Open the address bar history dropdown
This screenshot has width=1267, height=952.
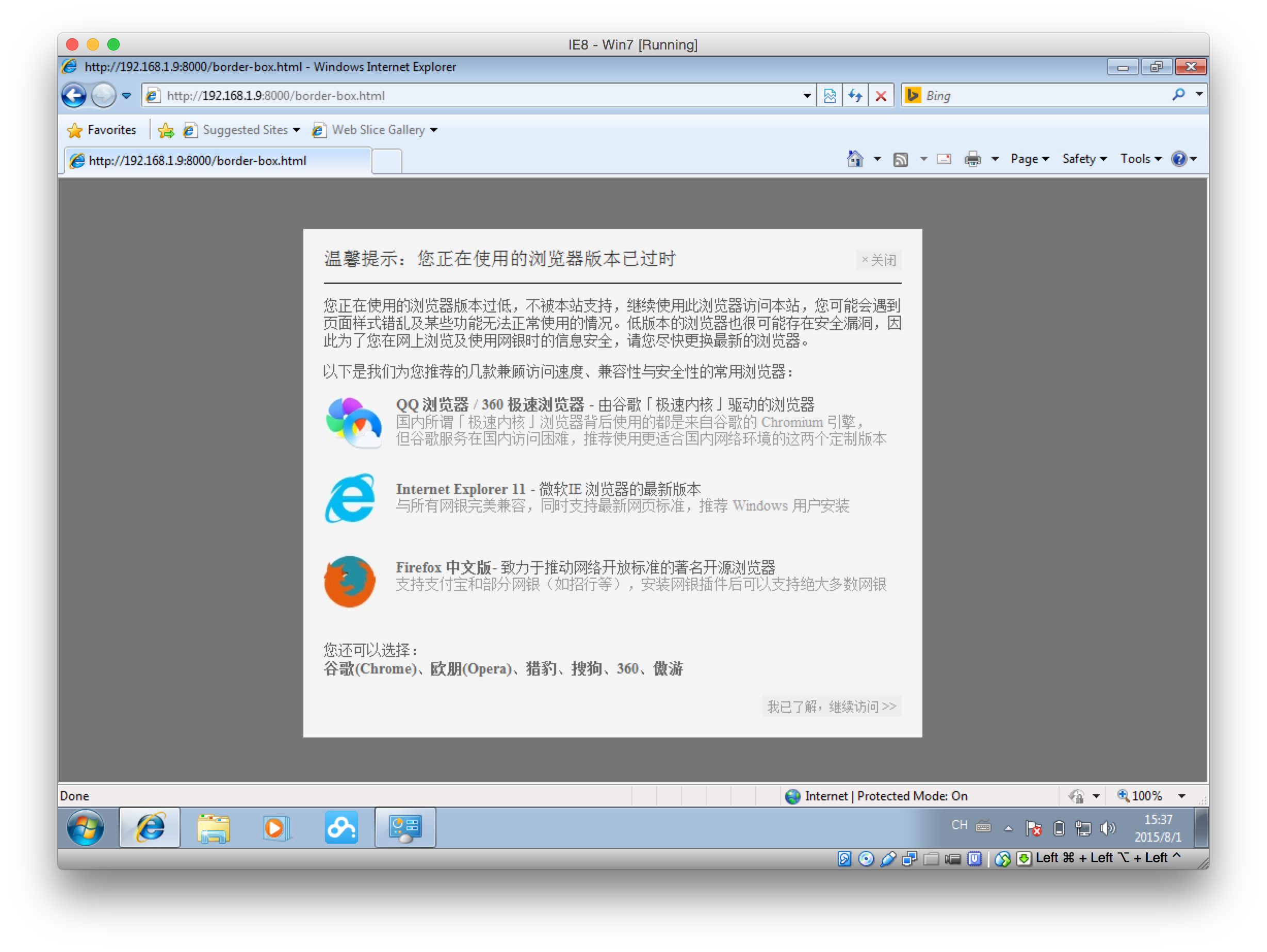806,95
